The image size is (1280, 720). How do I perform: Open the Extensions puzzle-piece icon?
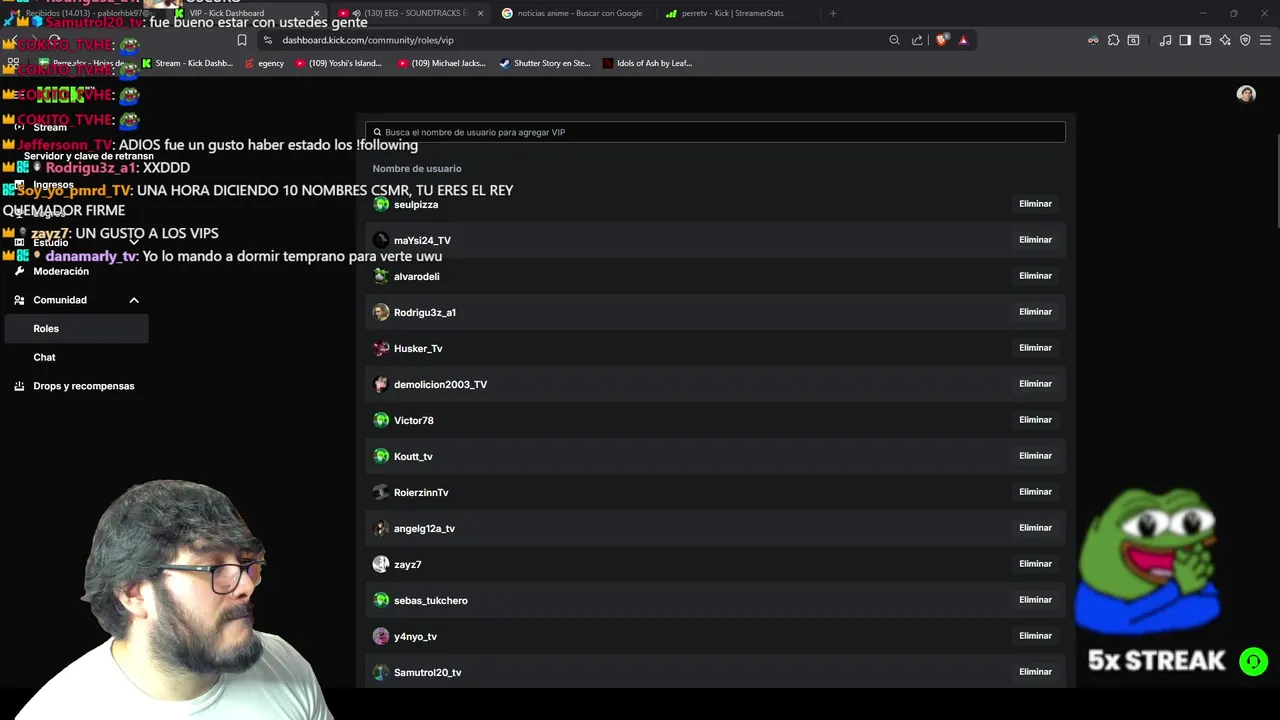(x=1113, y=40)
